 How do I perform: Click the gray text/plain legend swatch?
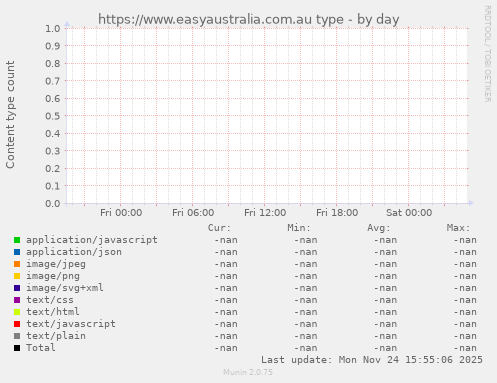coord(17,336)
